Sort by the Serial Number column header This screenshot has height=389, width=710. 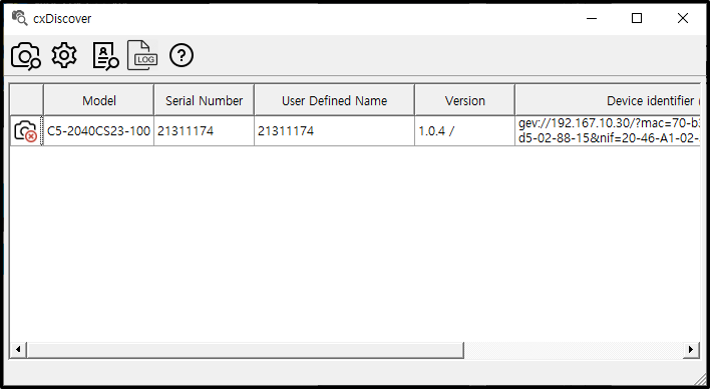point(204,100)
